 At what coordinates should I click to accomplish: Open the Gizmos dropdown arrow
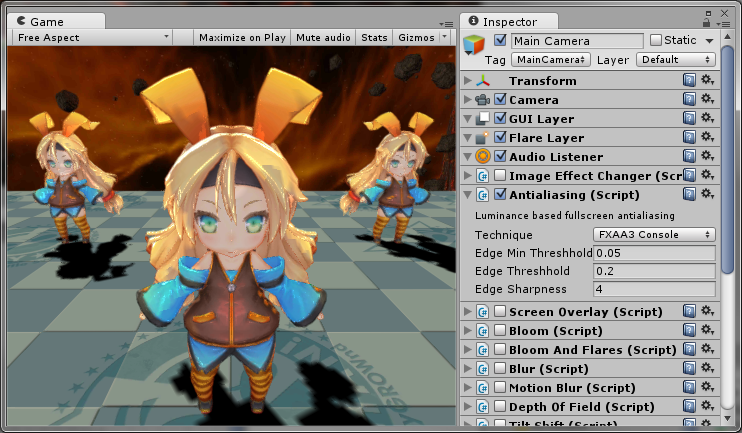(x=444, y=37)
